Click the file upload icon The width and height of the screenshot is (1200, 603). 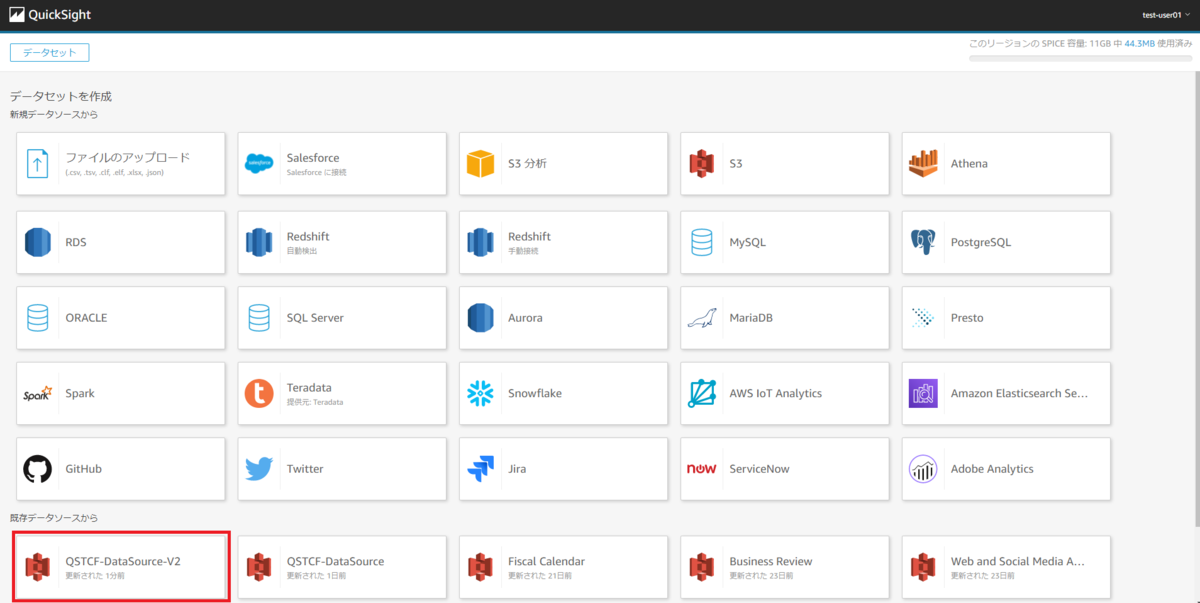[x=37, y=163]
